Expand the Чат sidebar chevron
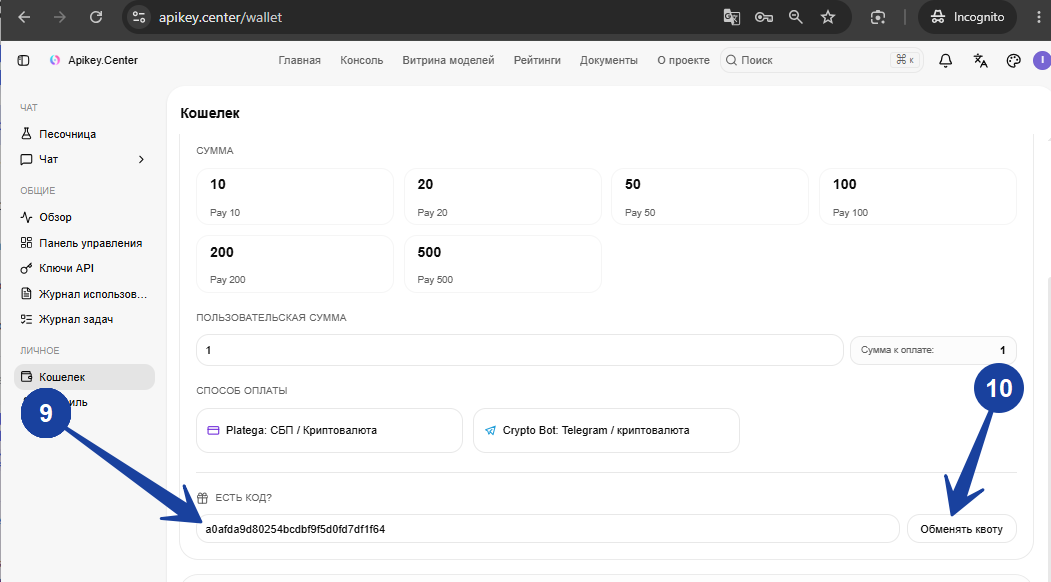This screenshot has width=1051, height=582. click(141, 160)
